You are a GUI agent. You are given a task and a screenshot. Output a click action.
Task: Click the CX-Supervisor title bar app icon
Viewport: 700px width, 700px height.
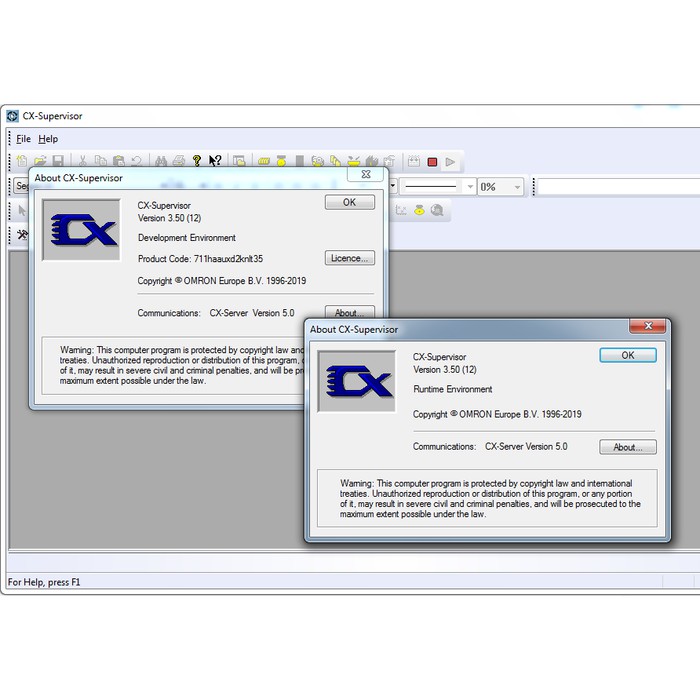pyautogui.click(x=12, y=116)
